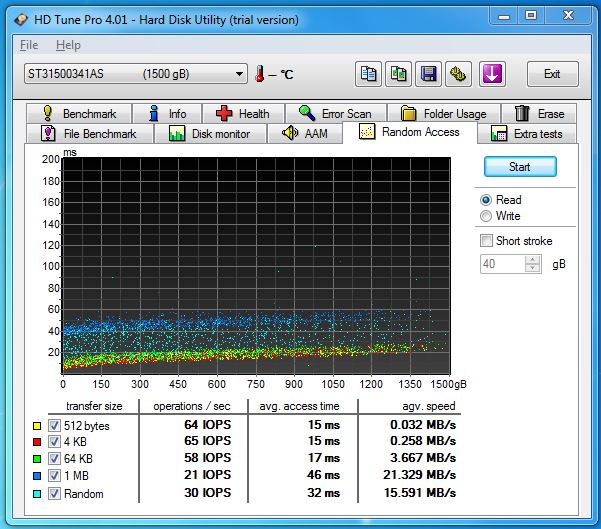Click the green 64 KB color swatch
This screenshot has height=529, width=601.
click(37, 459)
